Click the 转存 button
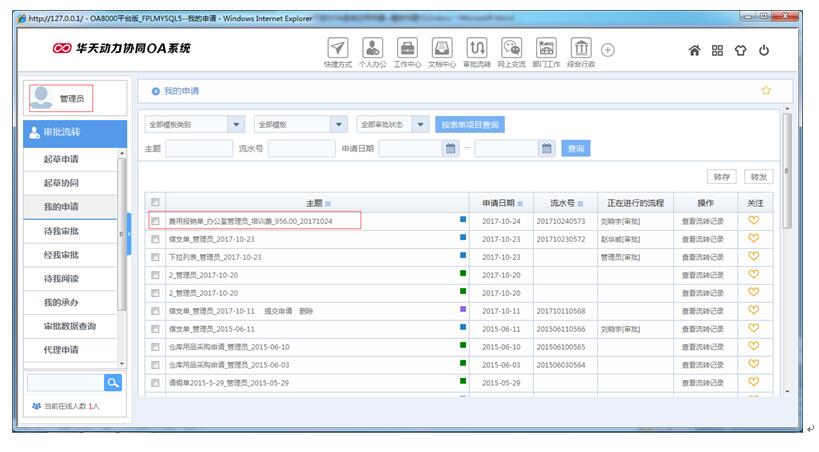Image resolution: width=819 pixels, height=452 pixels. [x=721, y=177]
